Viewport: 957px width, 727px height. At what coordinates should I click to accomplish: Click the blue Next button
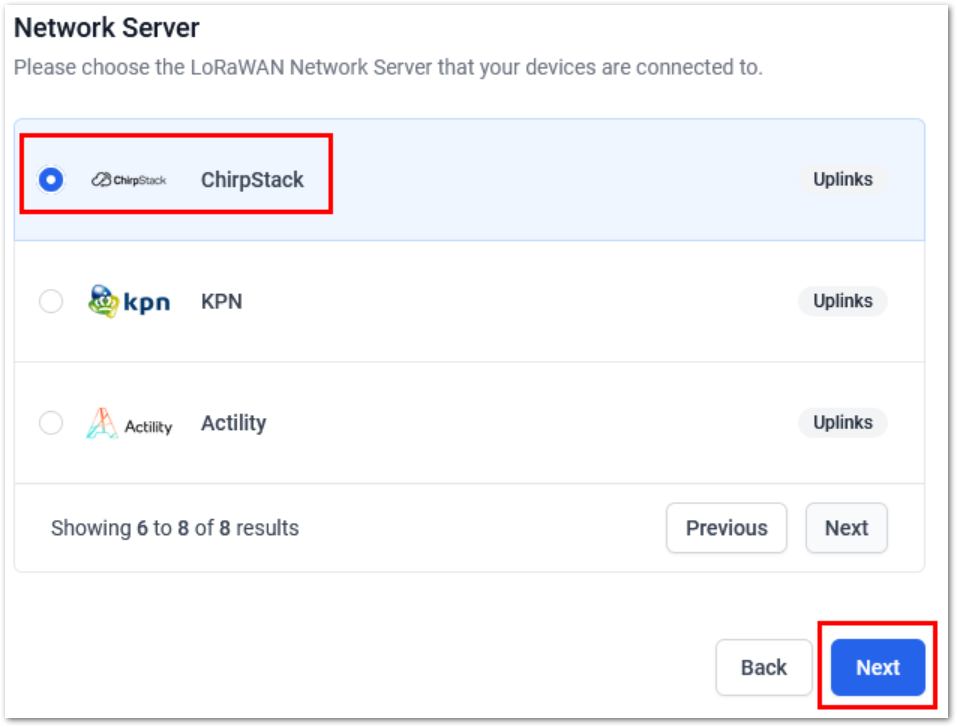point(877,667)
